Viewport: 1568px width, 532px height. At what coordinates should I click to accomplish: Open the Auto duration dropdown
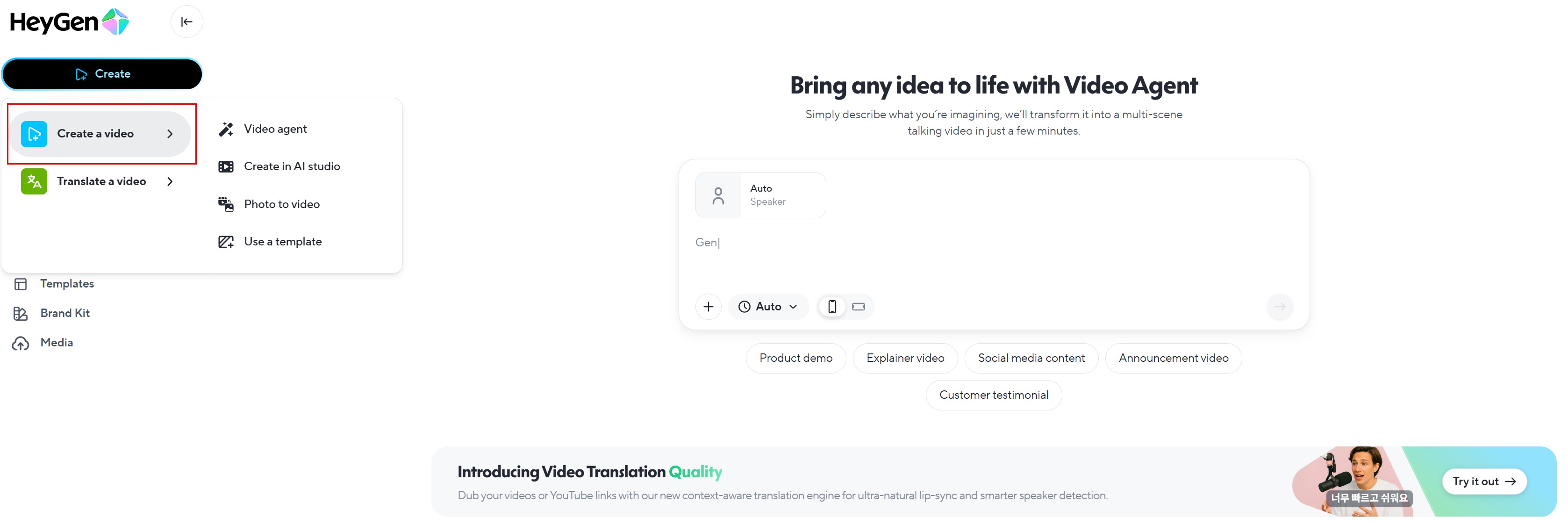[768, 307]
